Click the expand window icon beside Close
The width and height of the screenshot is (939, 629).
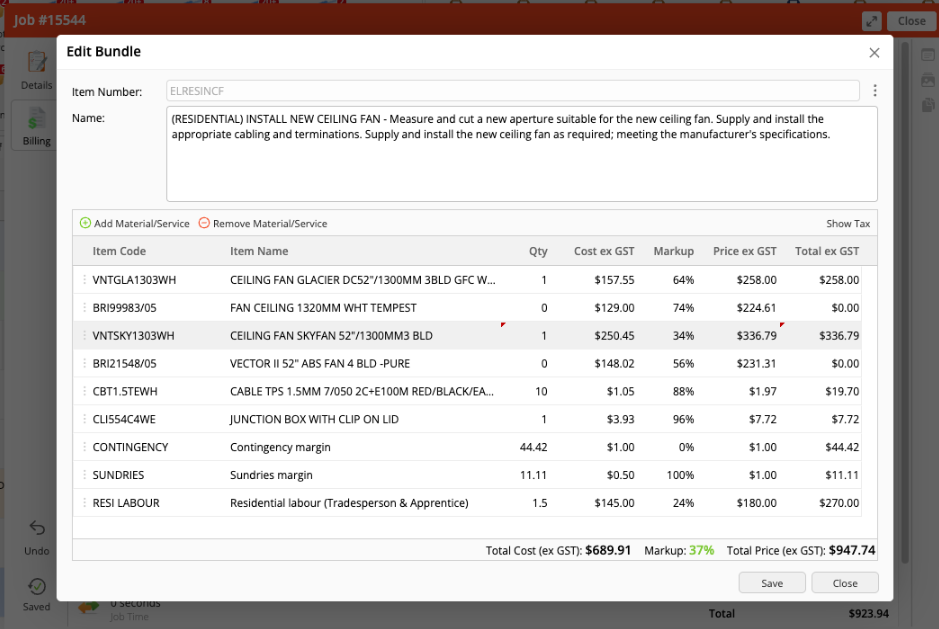[871, 21]
